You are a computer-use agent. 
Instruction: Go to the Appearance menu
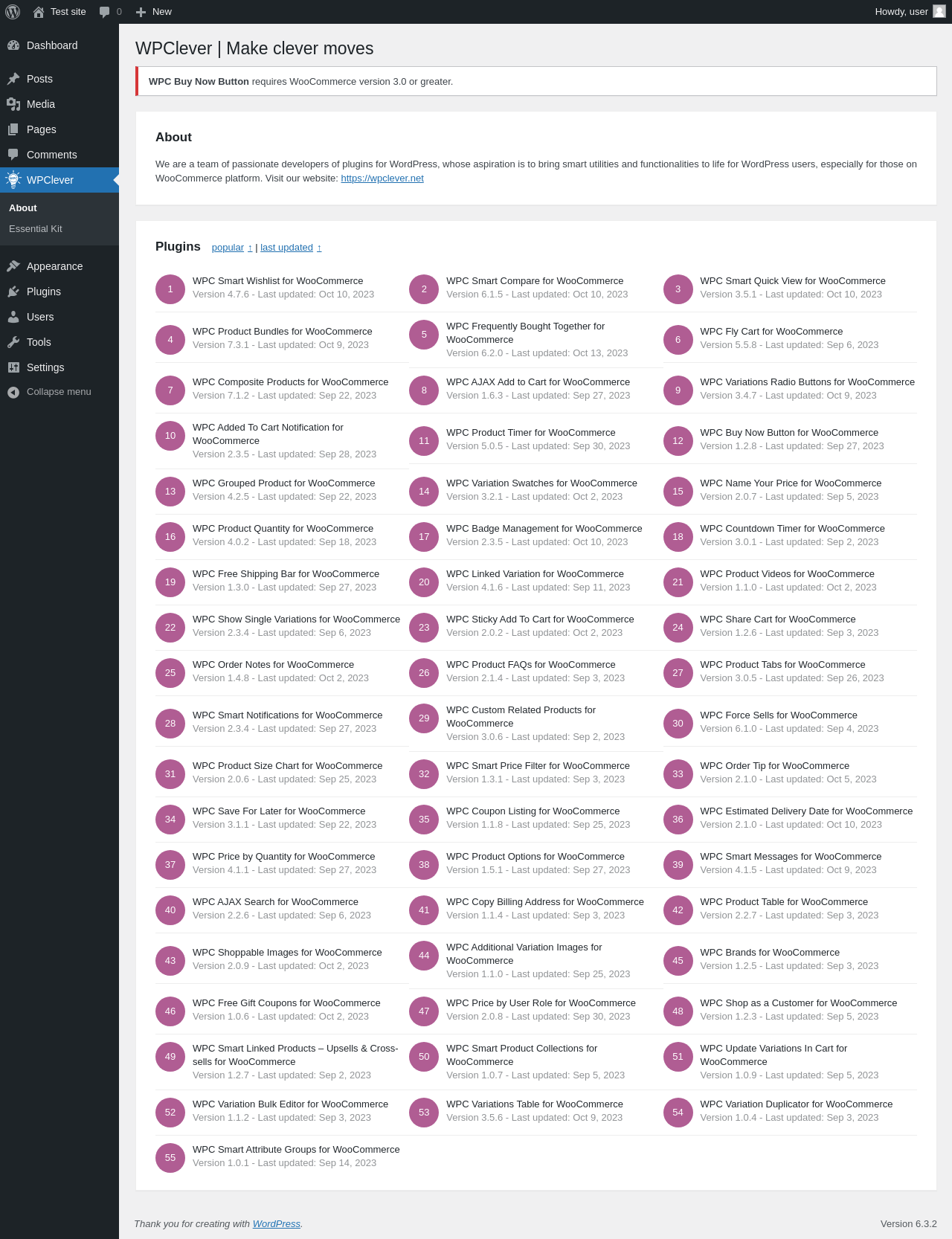[59, 266]
